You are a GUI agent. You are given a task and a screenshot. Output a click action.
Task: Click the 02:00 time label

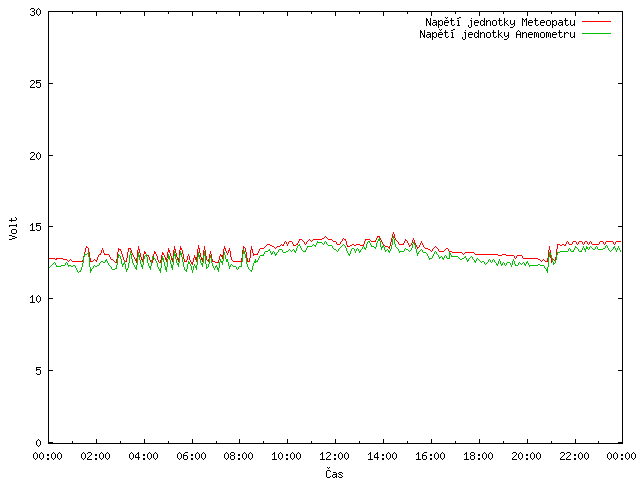(96, 456)
